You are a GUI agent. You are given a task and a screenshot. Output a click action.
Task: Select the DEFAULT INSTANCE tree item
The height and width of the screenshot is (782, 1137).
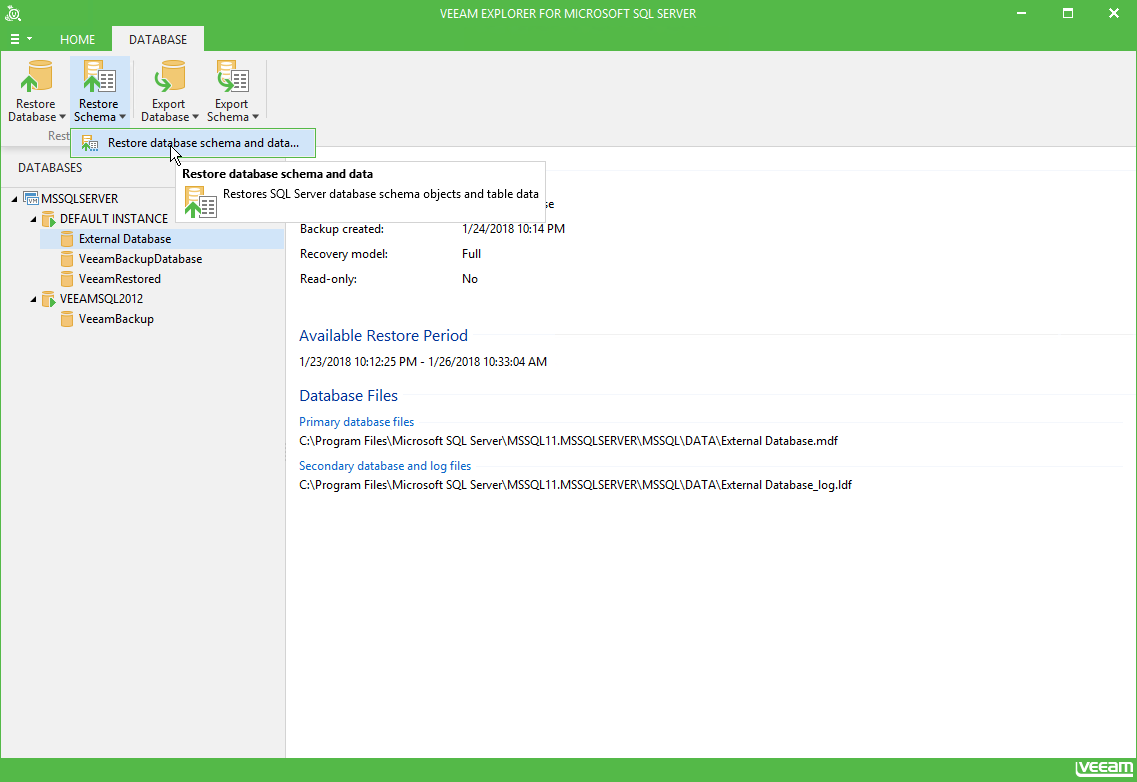click(114, 219)
